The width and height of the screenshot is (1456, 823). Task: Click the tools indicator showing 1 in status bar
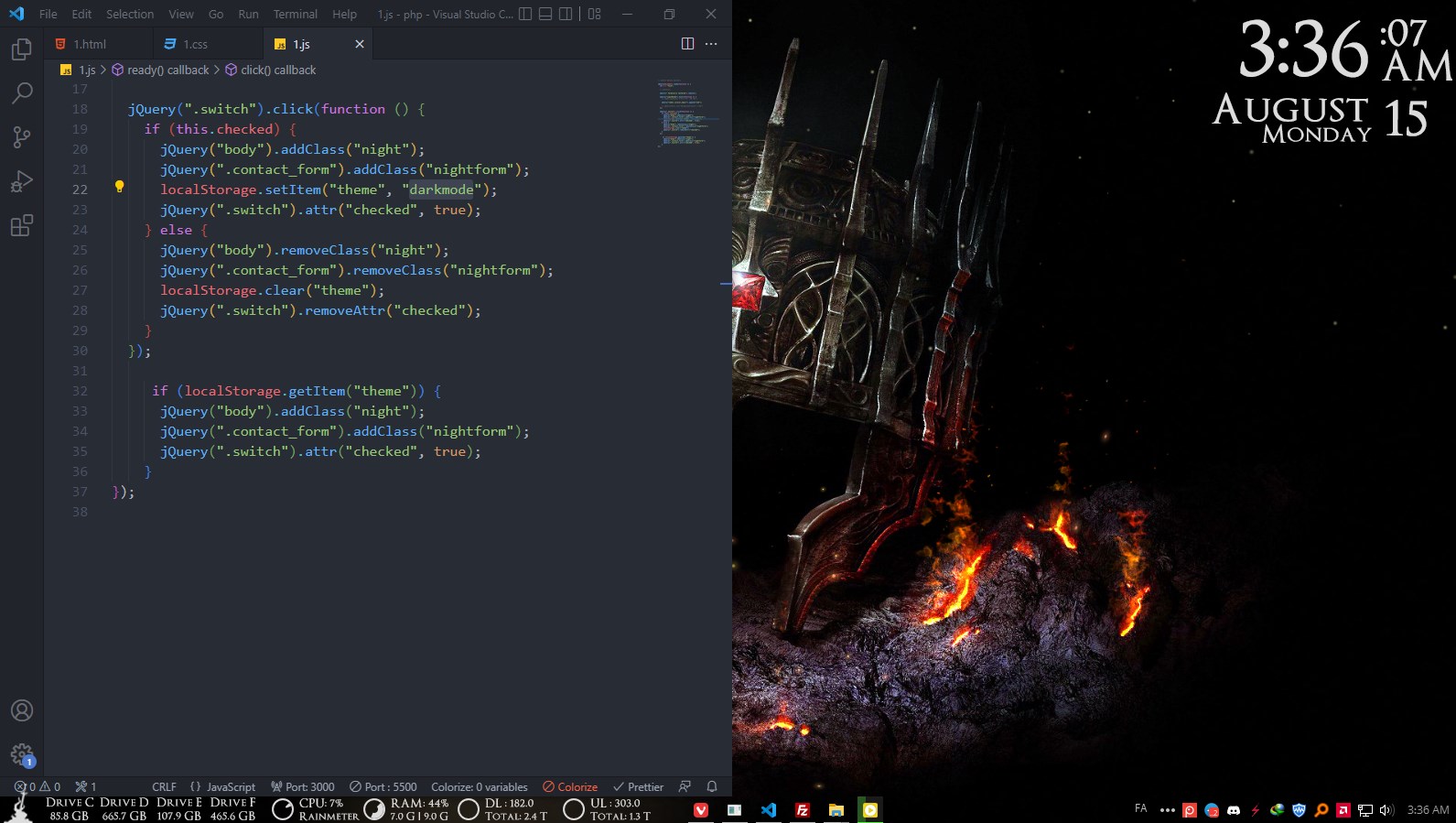coord(86,786)
